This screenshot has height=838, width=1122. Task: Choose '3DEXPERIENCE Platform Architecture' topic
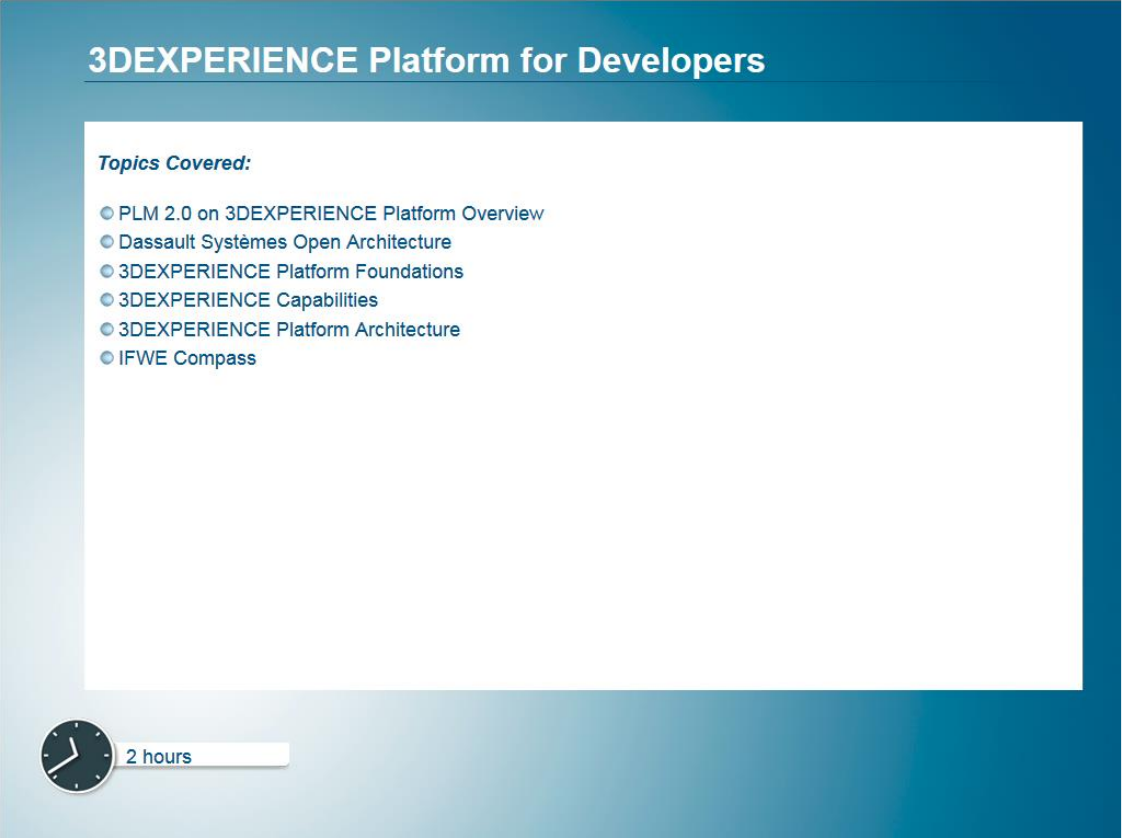point(289,329)
